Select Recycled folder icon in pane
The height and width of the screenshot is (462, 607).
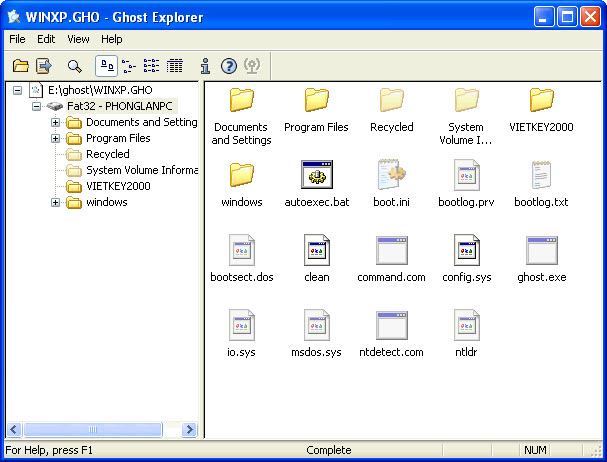tap(392, 100)
